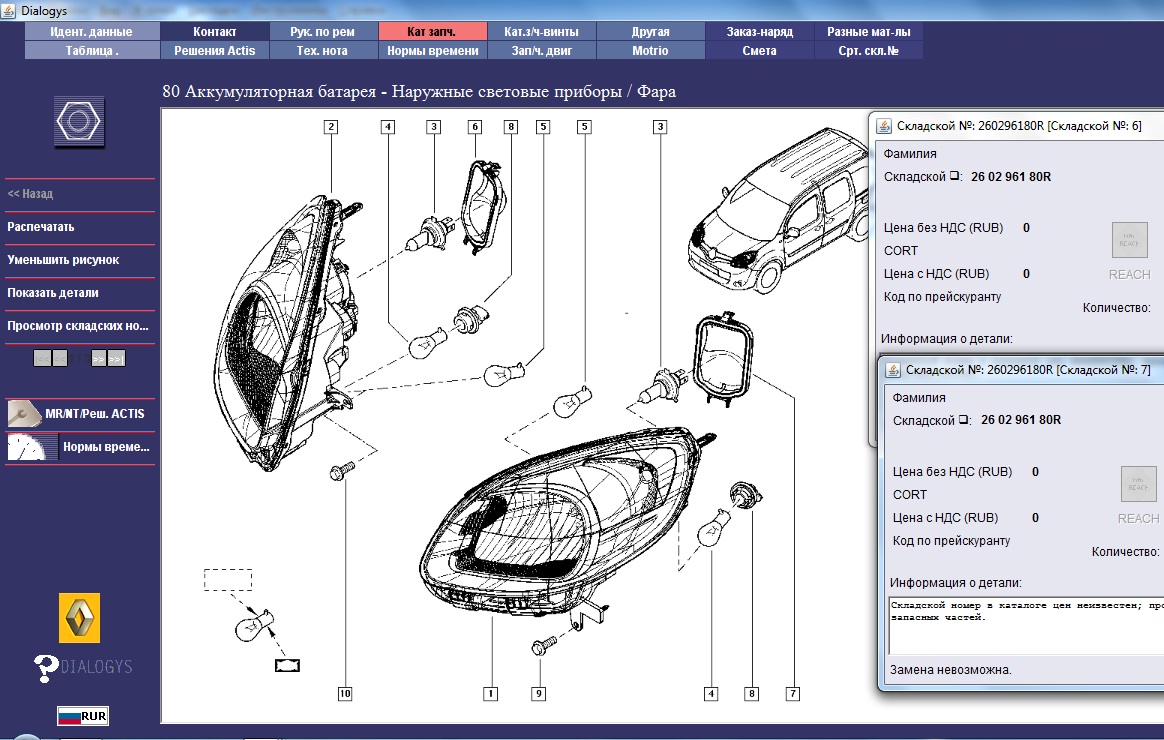Select callout number 1 in diagram
1164x740 pixels.
click(490, 693)
